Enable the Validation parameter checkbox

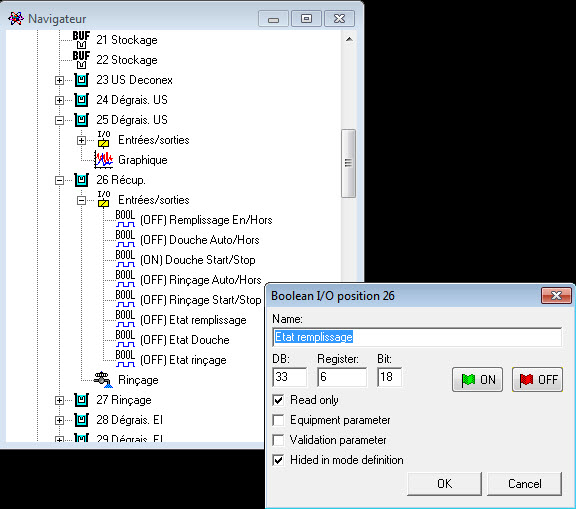click(x=278, y=440)
